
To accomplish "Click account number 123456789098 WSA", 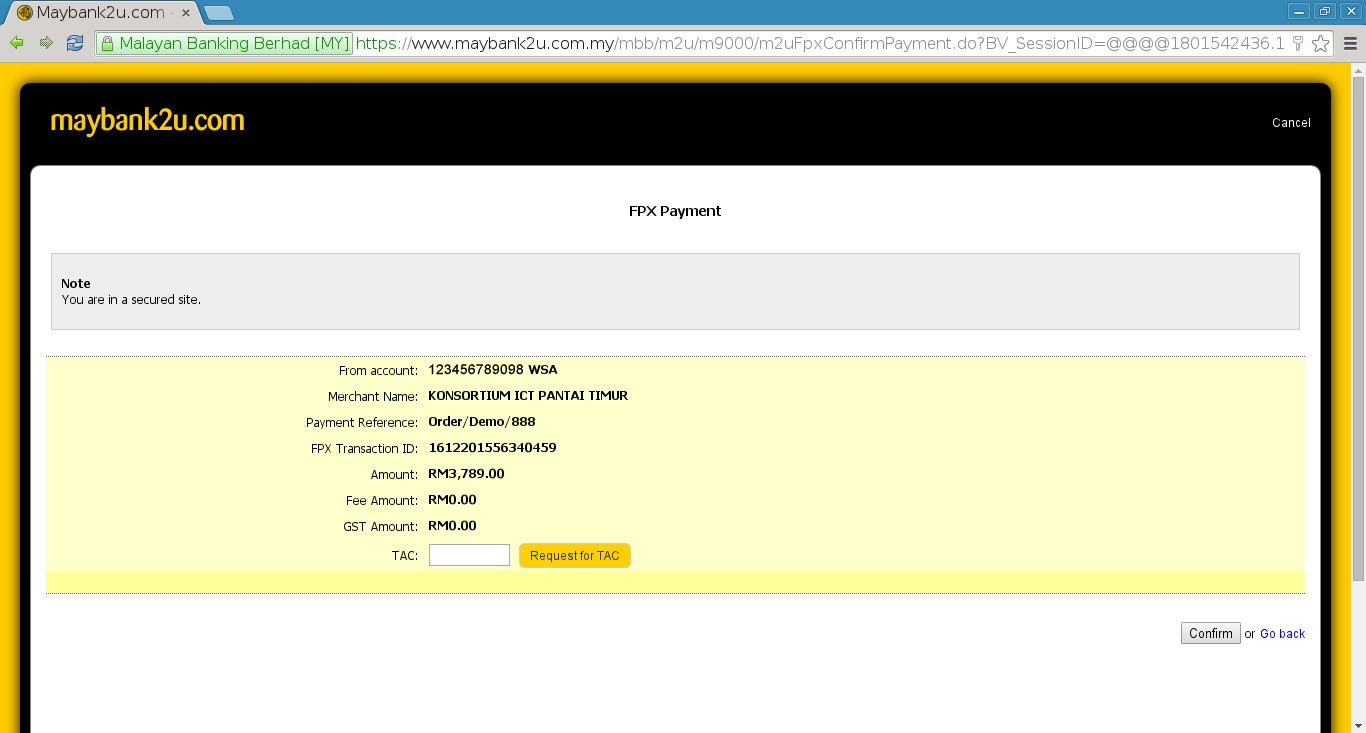I will coord(493,370).
